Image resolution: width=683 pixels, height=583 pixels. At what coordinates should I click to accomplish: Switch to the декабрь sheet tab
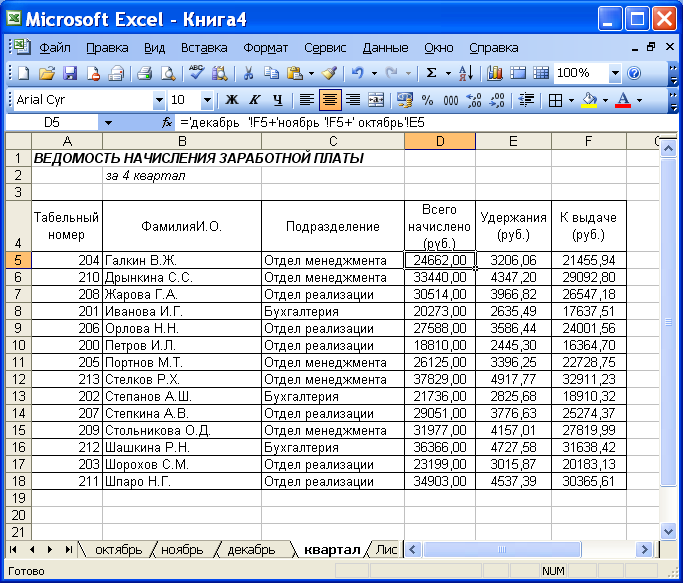coord(251,550)
